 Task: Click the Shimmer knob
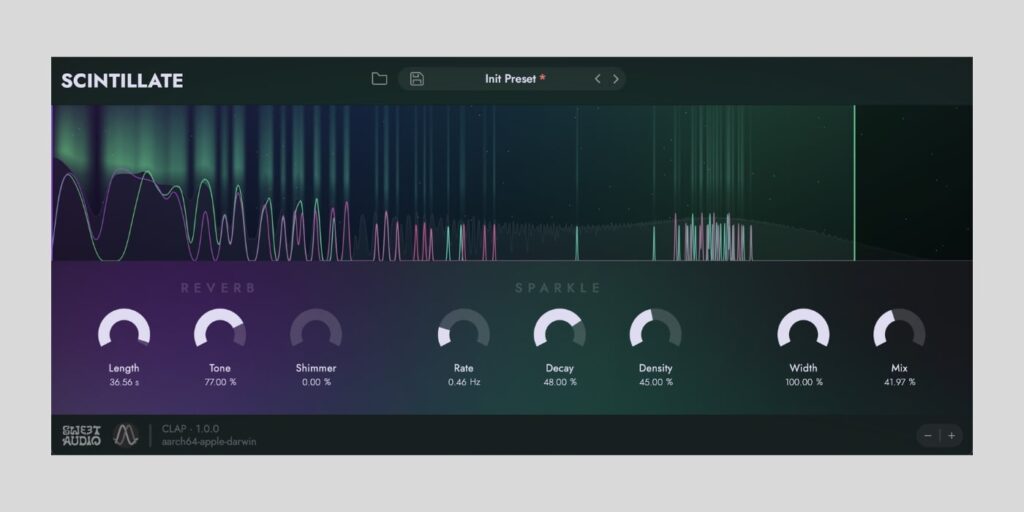point(316,330)
